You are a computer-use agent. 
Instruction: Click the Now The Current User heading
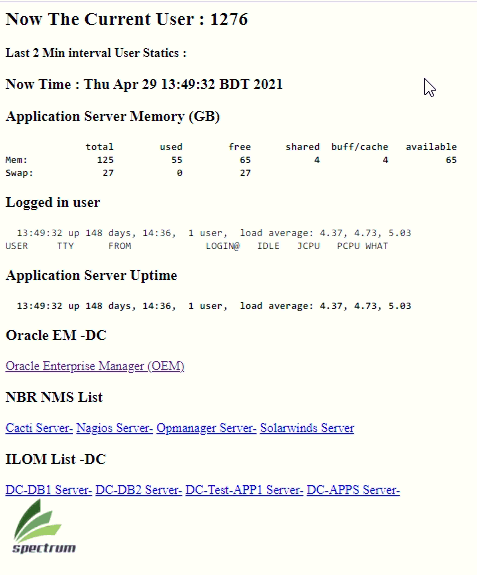click(127, 19)
